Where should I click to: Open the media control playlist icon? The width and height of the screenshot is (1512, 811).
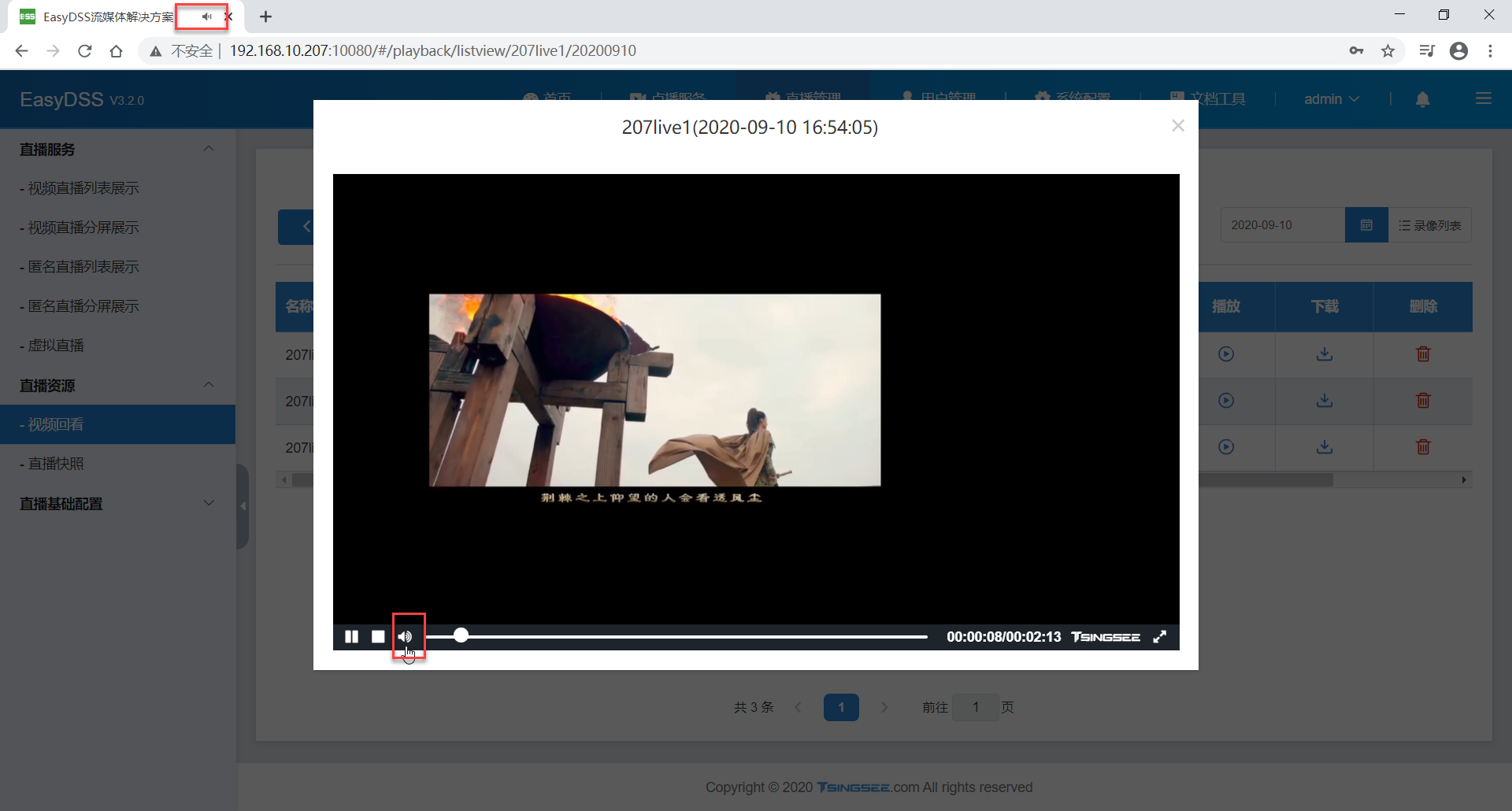[1426, 51]
